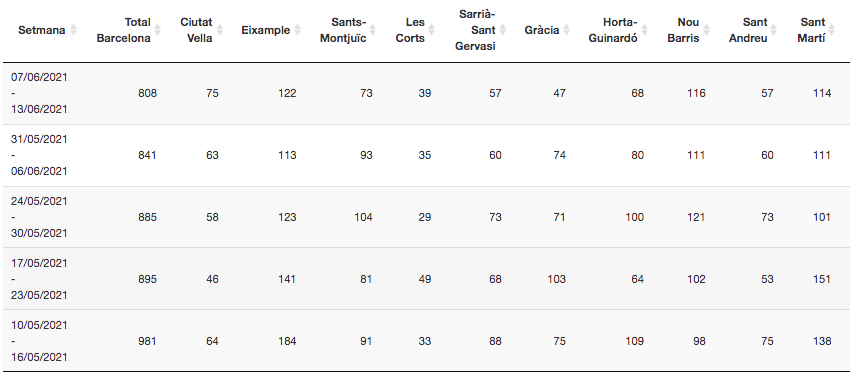Sort Les Corts column via arrow icon
This screenshot has height=372, width=850.
pyautogui.click(x=433, y=30)
